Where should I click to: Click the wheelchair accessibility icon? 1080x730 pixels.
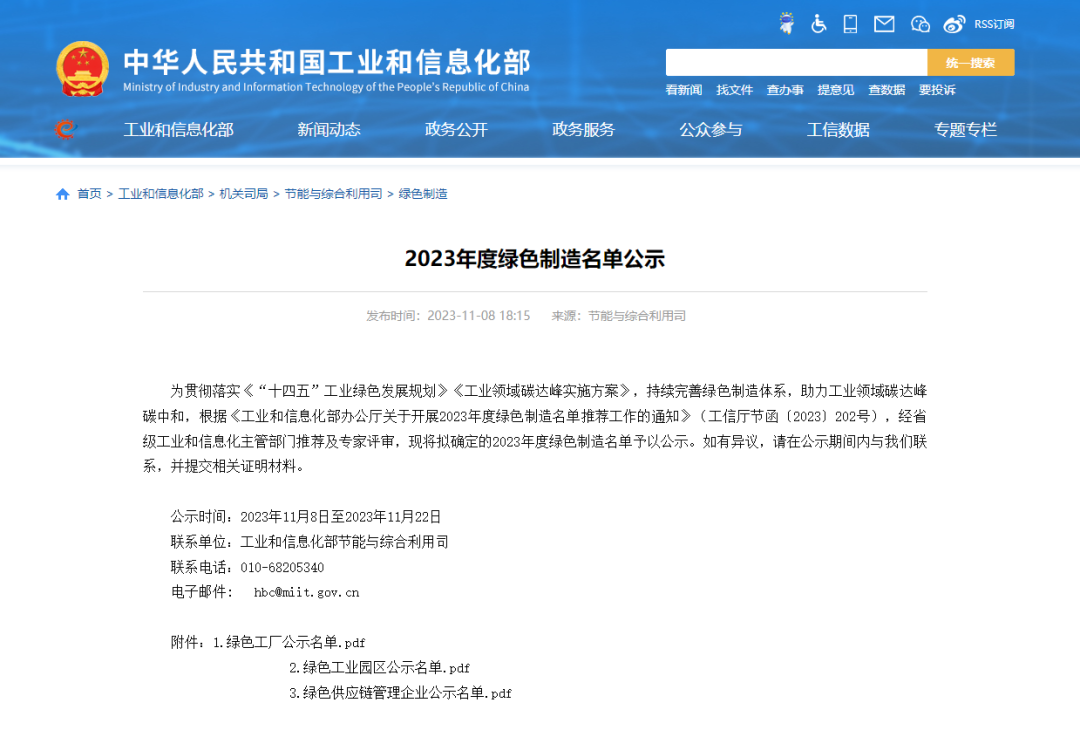818,23
